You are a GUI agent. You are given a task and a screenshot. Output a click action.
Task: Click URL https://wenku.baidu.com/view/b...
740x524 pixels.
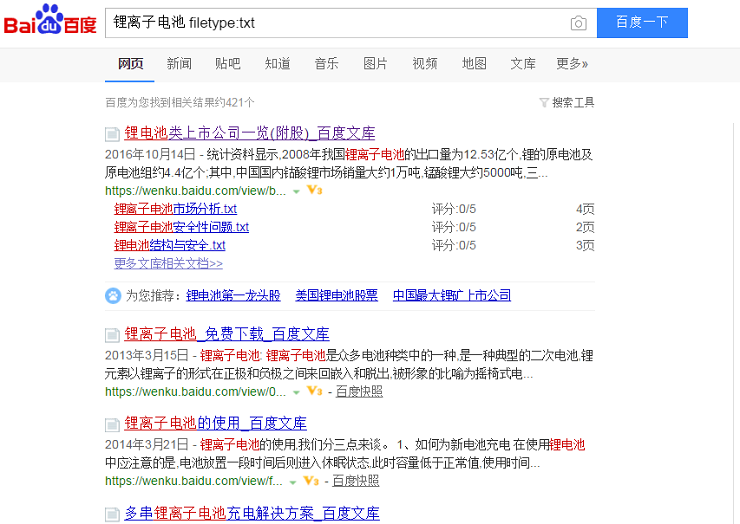[195, 191]
